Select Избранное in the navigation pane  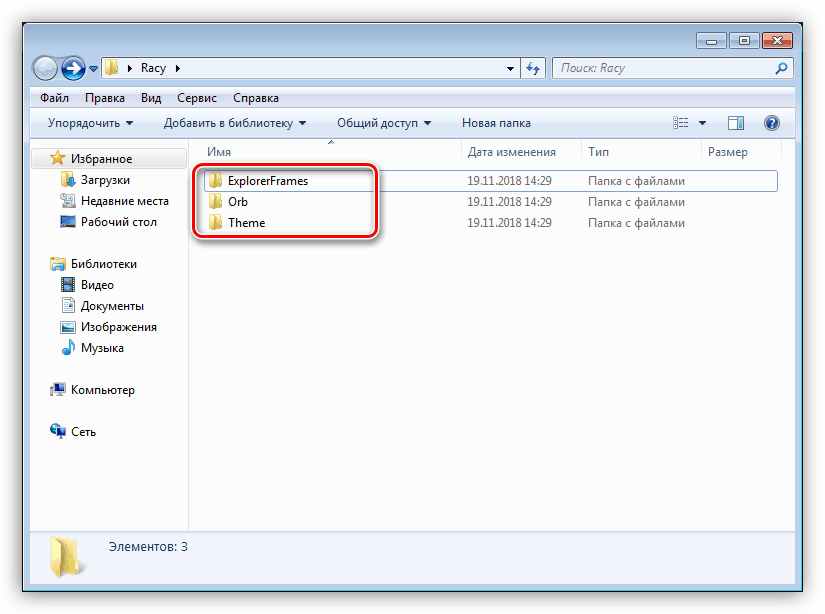point(102,159)
